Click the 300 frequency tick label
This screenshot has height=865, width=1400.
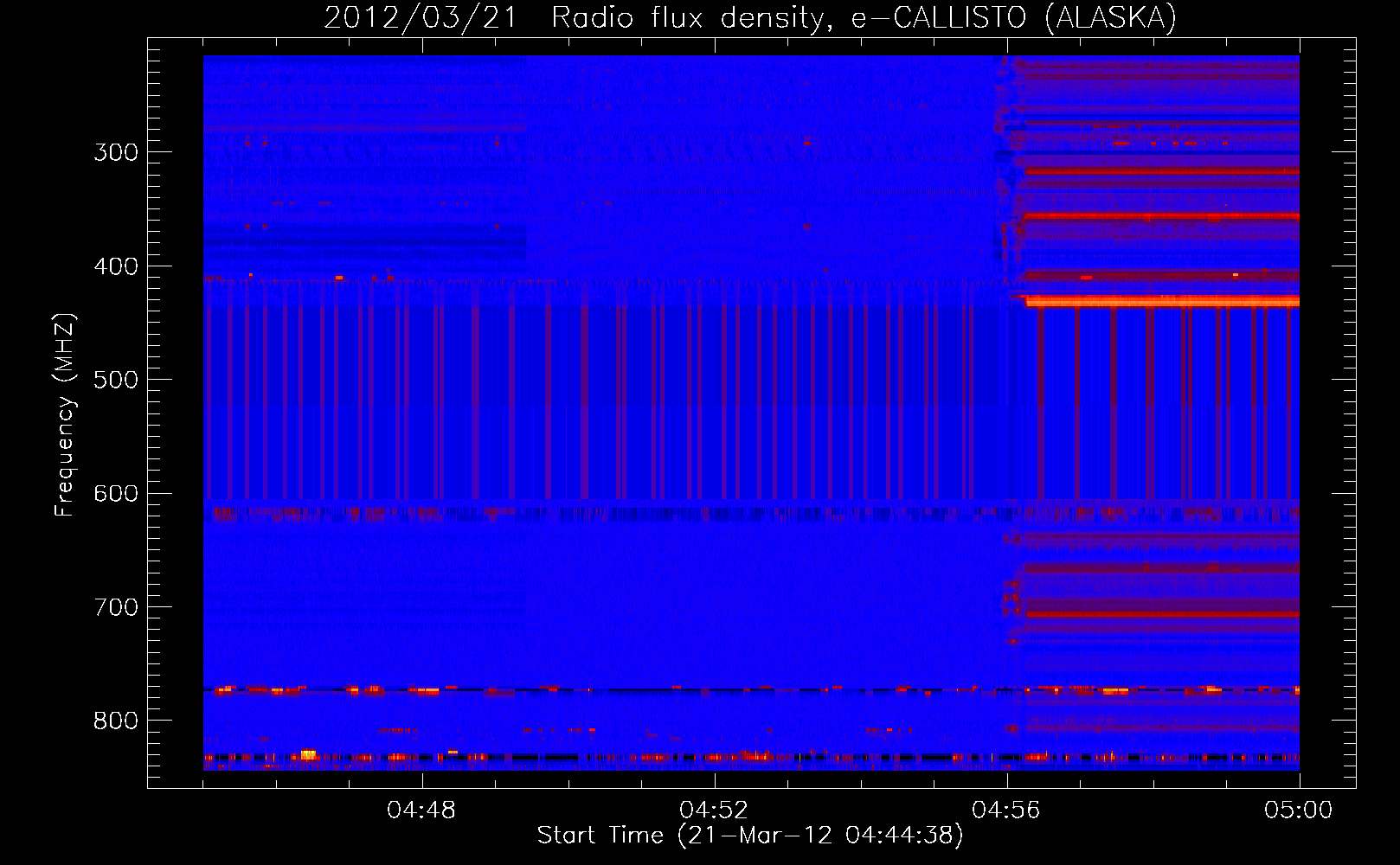coord(116,152)
